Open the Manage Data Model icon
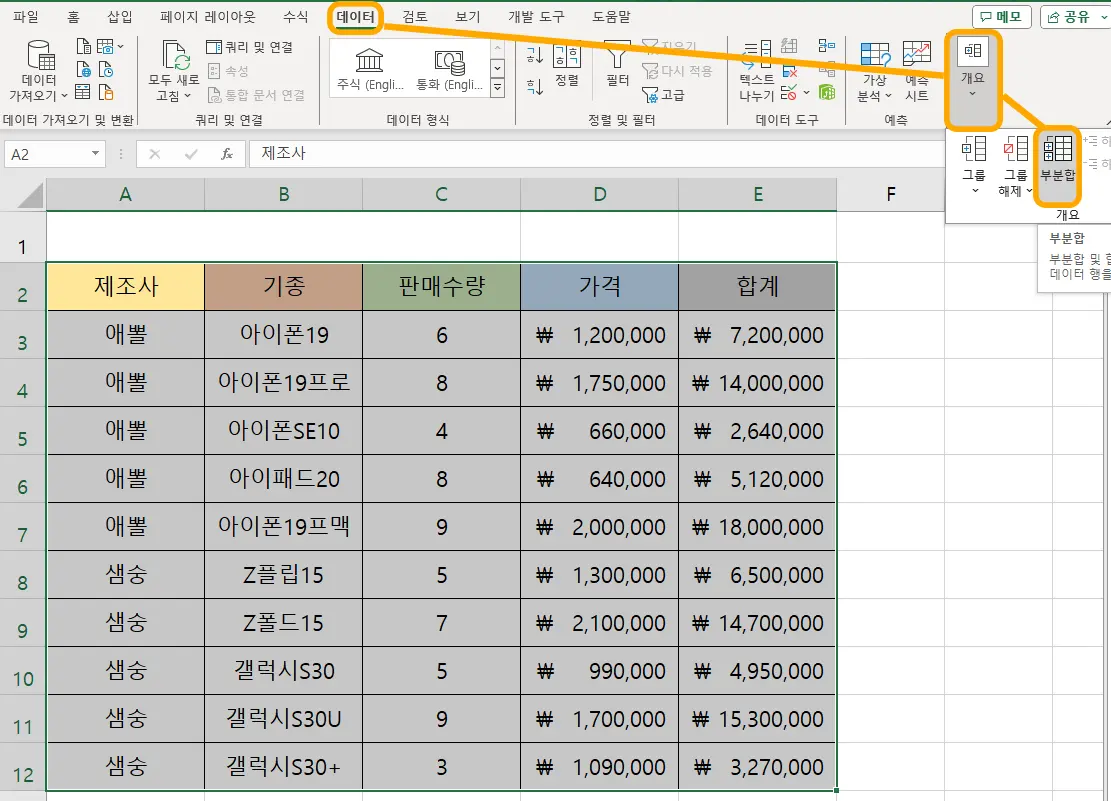This screenshot has height=801, width=1111. pos(826,92)
